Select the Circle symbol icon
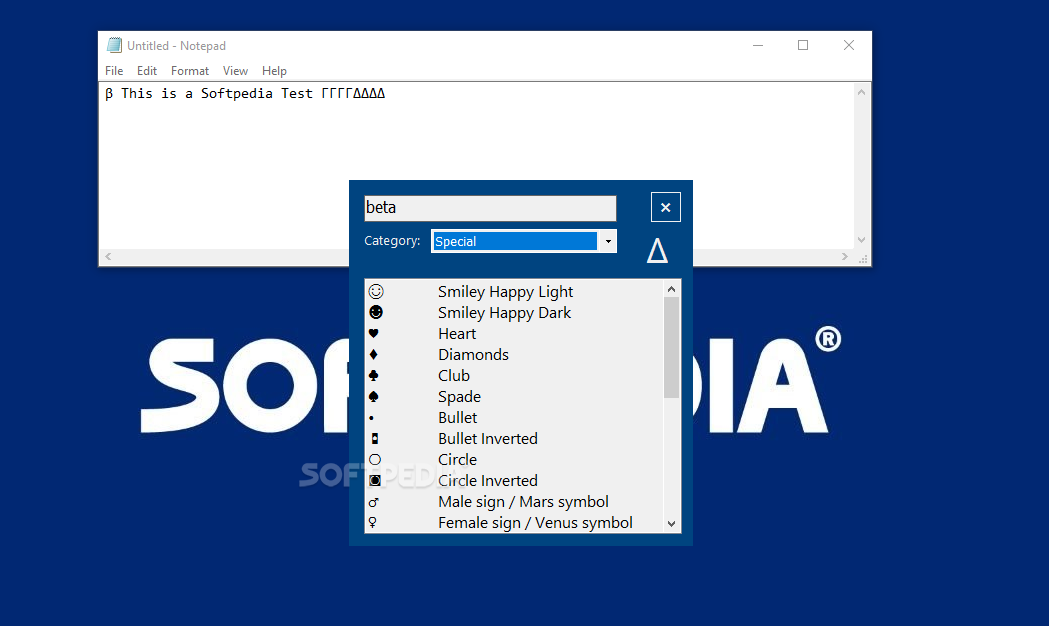Image resolution: width=1049 pixels, height=626 pixels. 375,459
